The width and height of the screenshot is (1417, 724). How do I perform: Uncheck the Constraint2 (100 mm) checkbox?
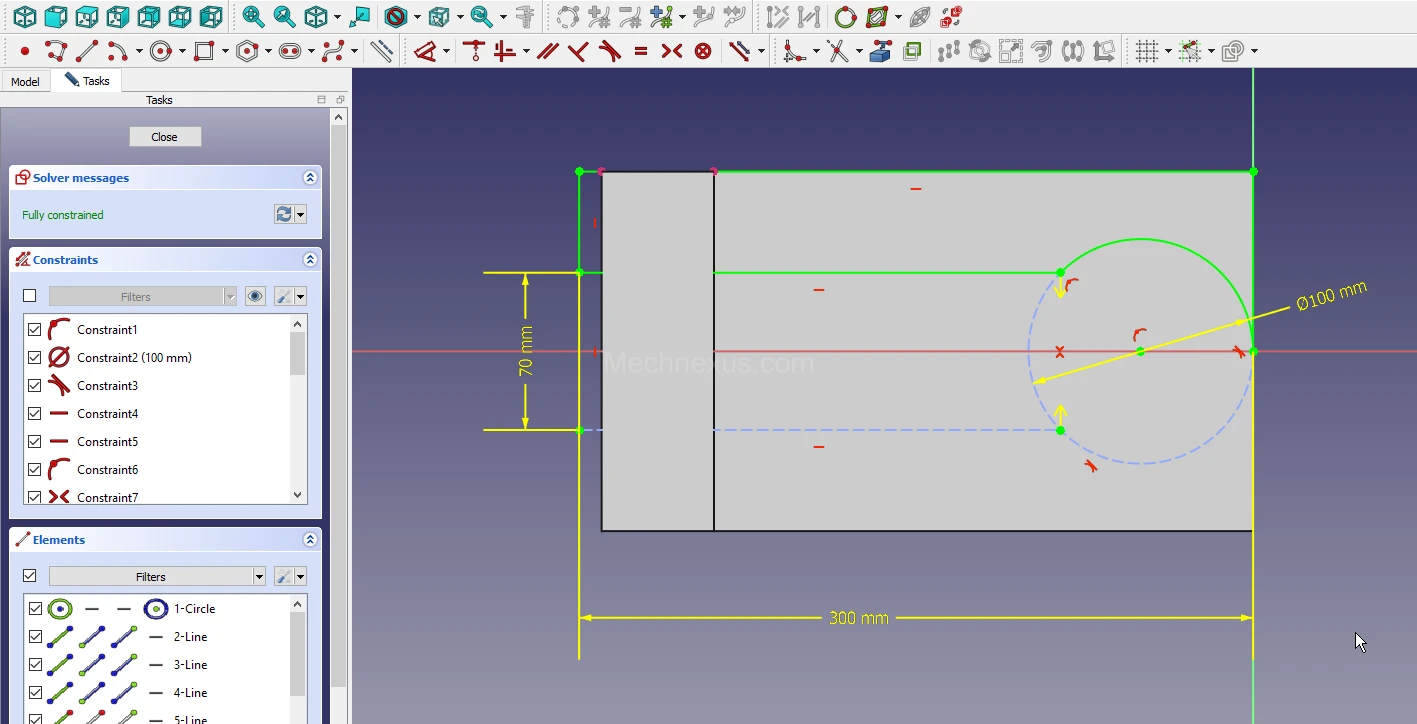(35, 357)
